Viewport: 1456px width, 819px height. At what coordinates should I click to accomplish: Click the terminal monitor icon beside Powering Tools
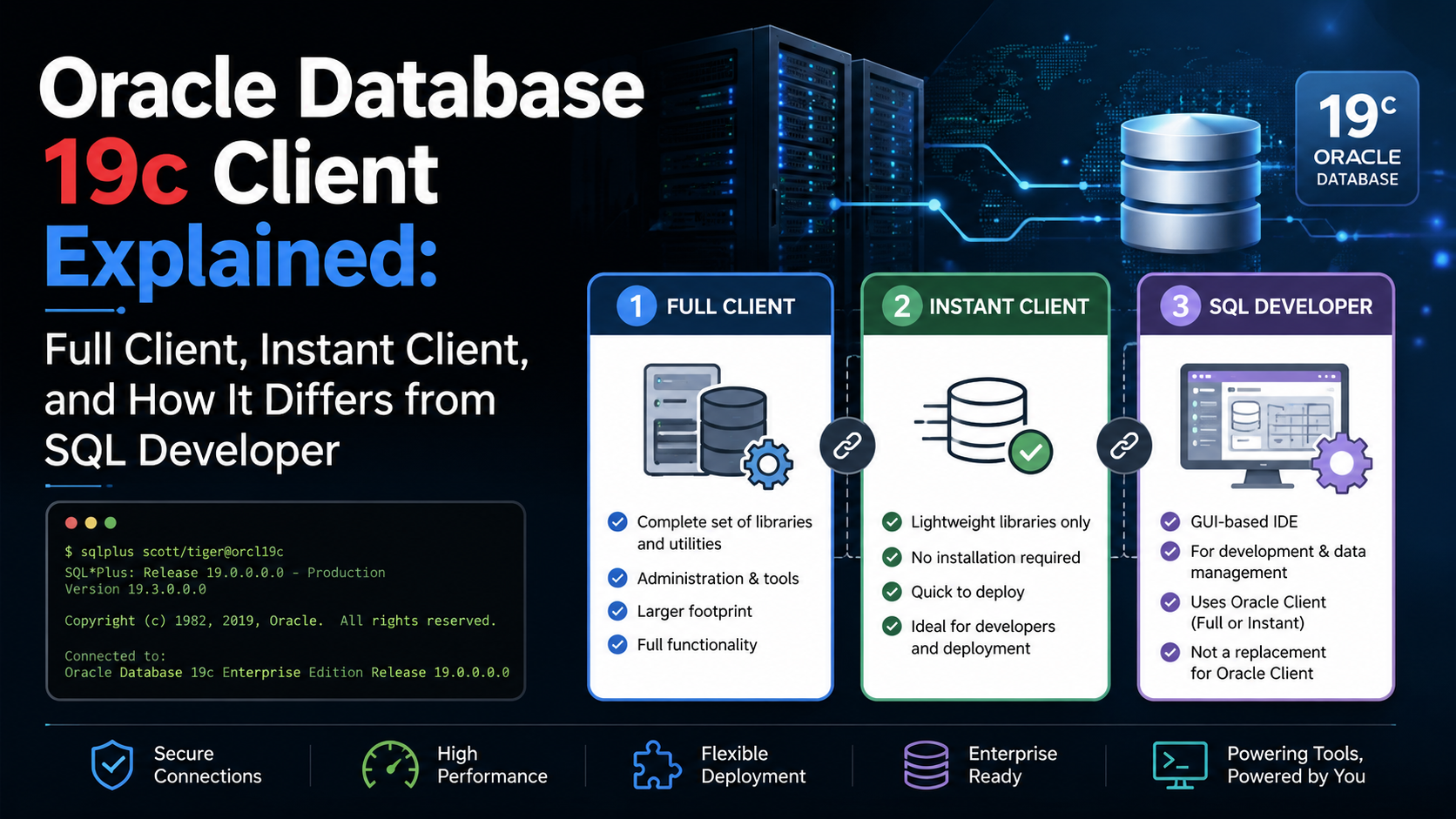pyautogui.click(x=1180, y=765)
